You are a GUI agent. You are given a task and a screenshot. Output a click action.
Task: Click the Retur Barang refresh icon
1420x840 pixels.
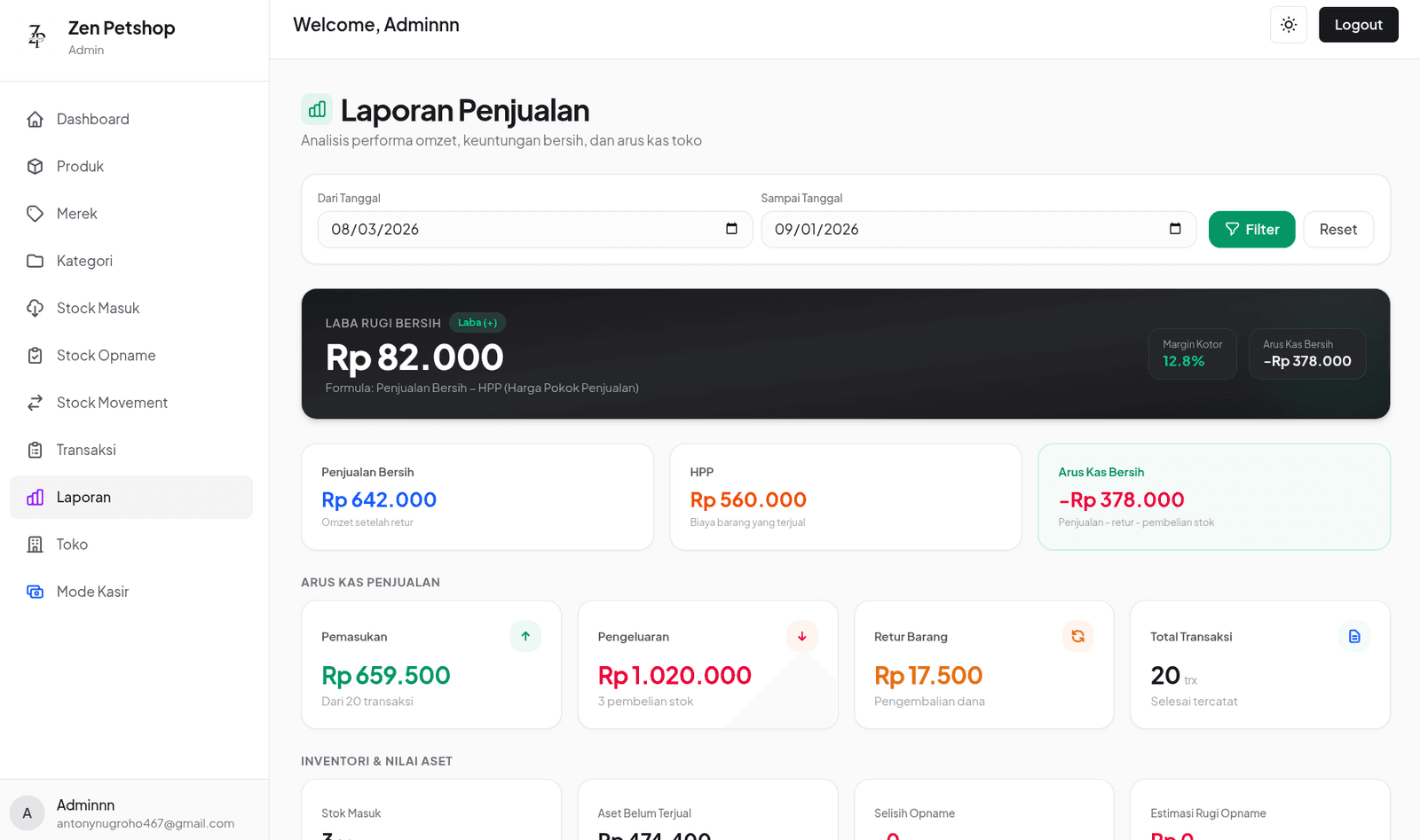(x=1077, y=636)
